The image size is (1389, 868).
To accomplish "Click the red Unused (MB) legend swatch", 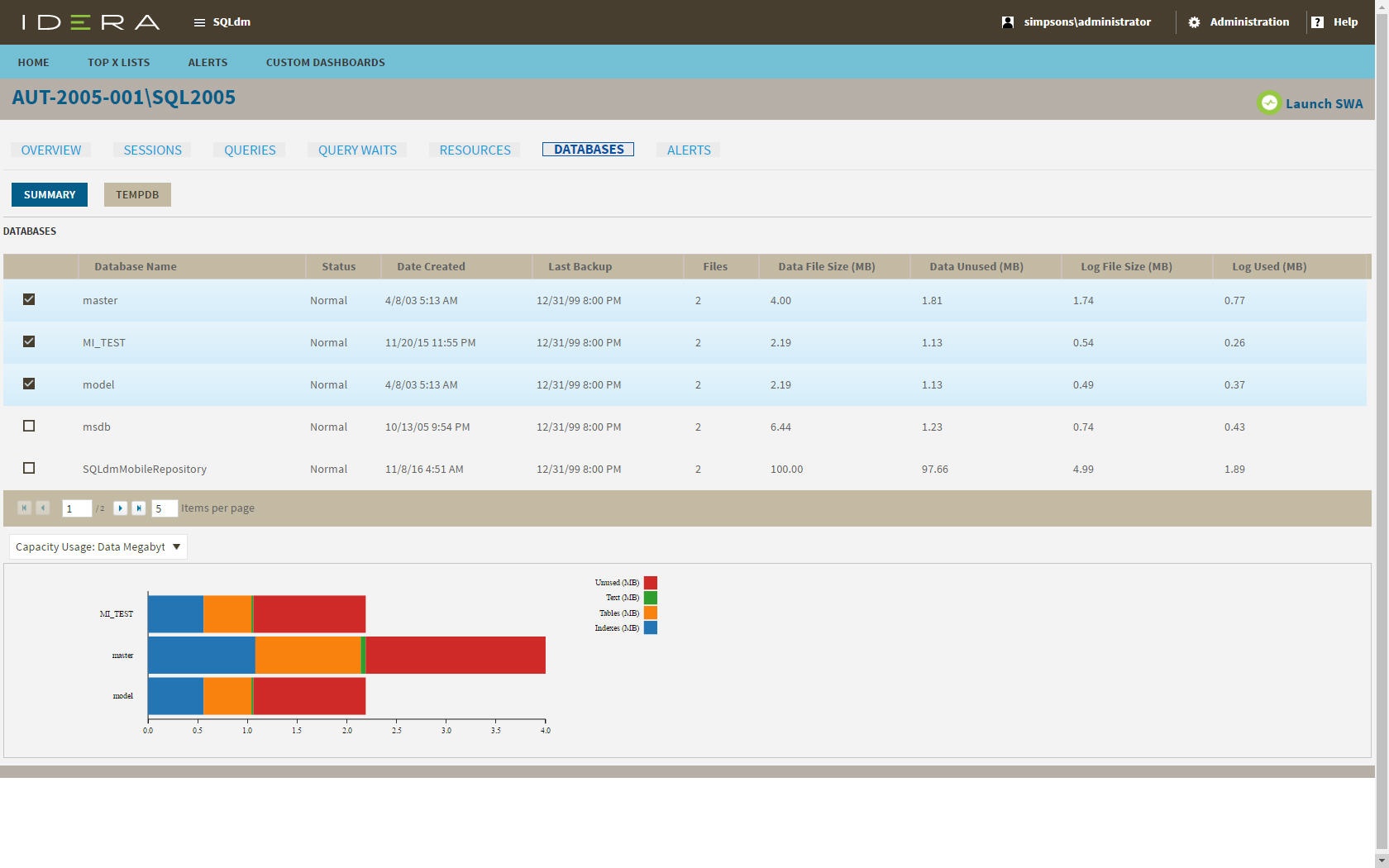I will 651,583.
